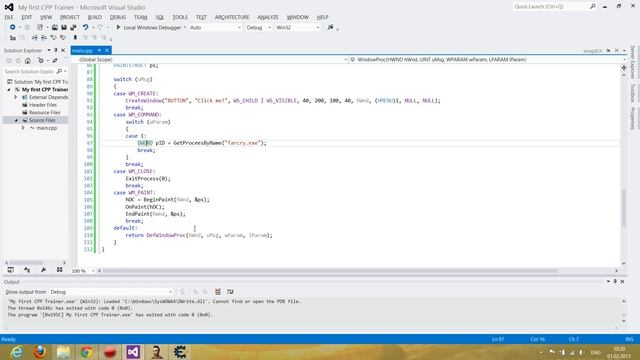Open Class View tab icon at panel bottom

pos(27,270)
